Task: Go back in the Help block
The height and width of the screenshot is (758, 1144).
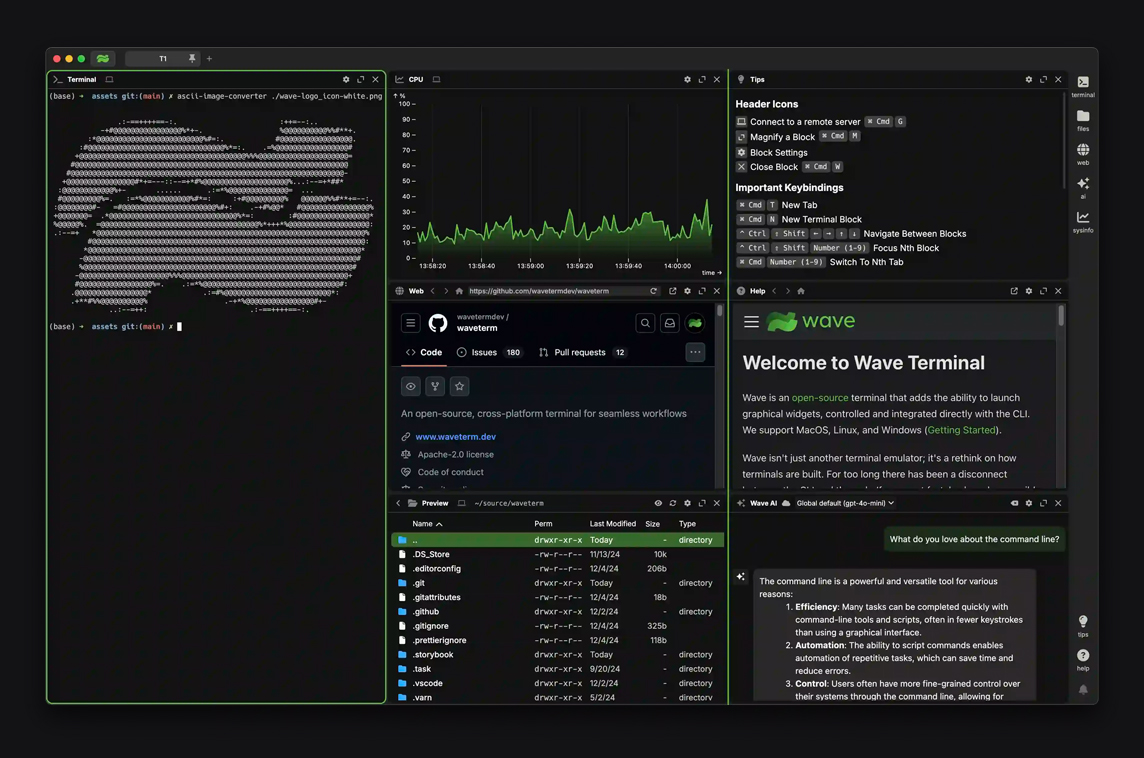Action: click(x=775, y=291)
